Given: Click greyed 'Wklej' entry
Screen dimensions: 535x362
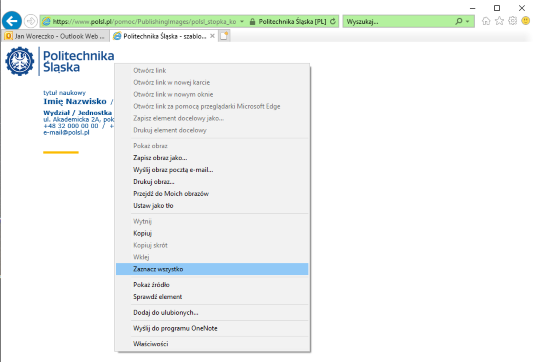Looking at the screenshot, I should pos(212,257).
